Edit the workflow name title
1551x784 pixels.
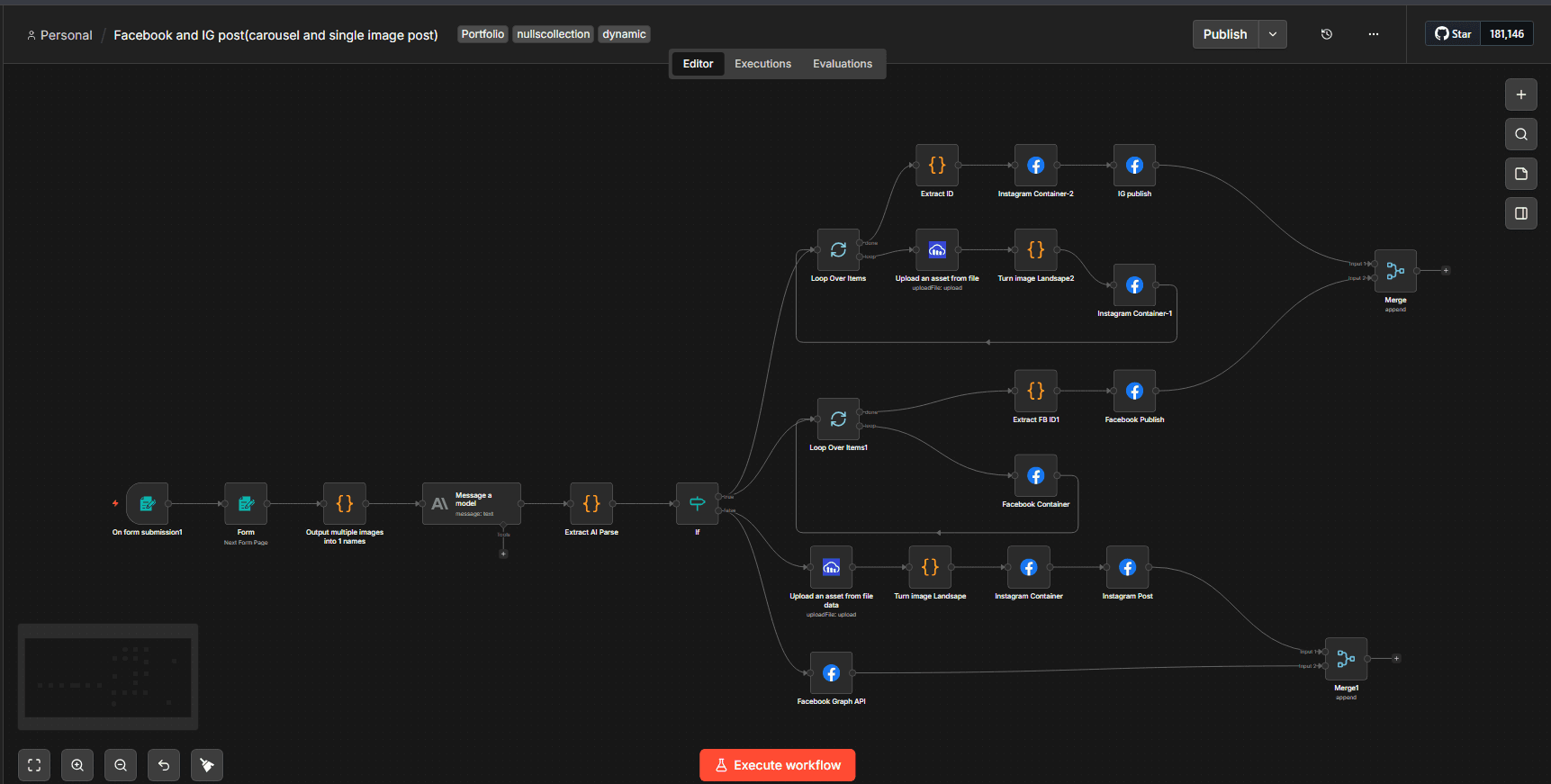(275, 35)
